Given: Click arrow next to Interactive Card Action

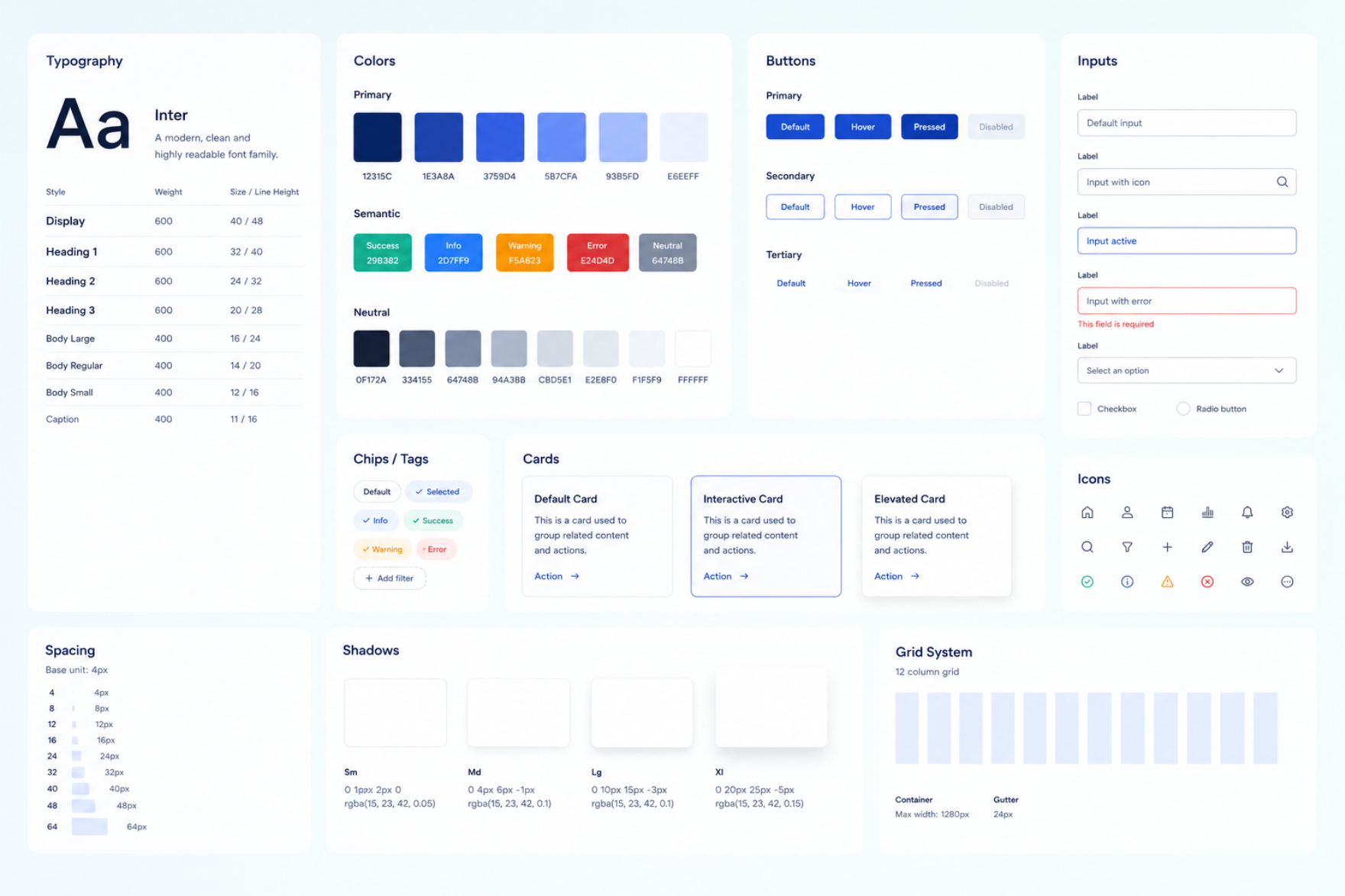Looking at the screenshot, I should [x=744, y=577].
